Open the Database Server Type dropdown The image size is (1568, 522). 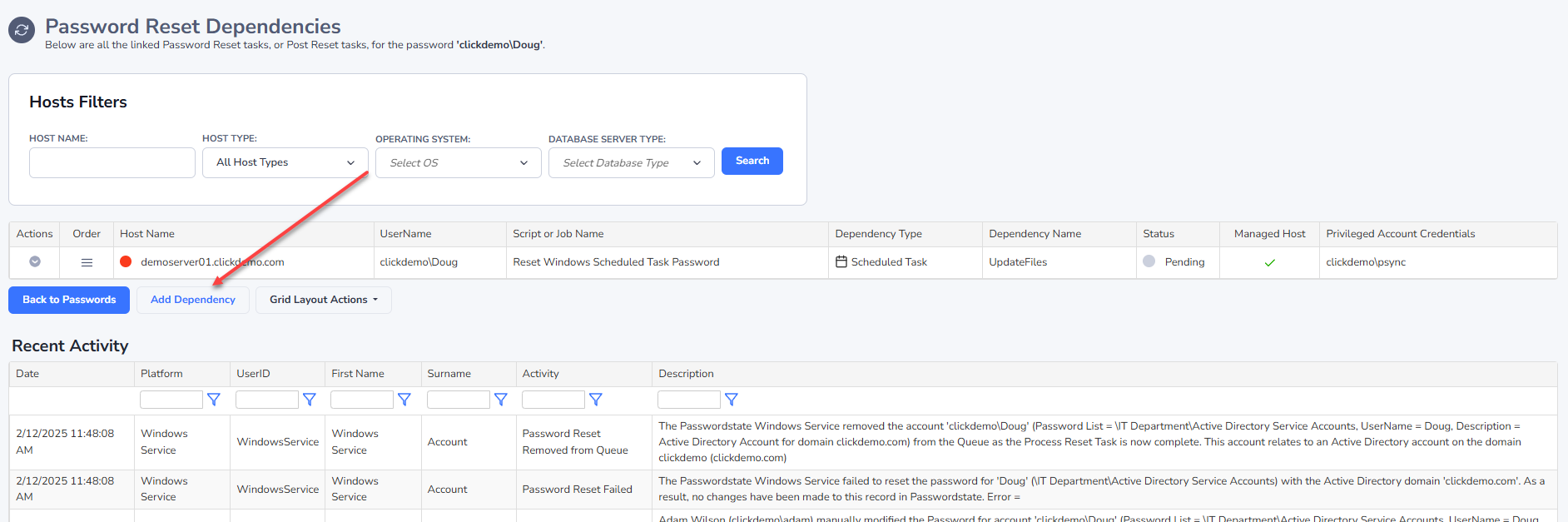tap(632, 163)
